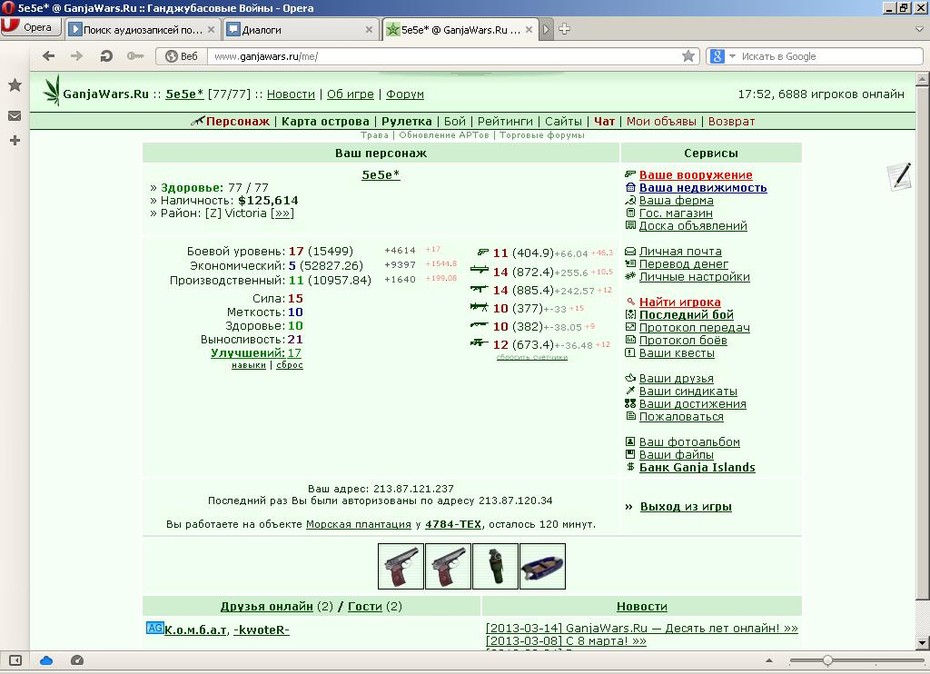
Task: Open the Друзья онлайн link
Action: pyautogui.click(x=266, y=606)
